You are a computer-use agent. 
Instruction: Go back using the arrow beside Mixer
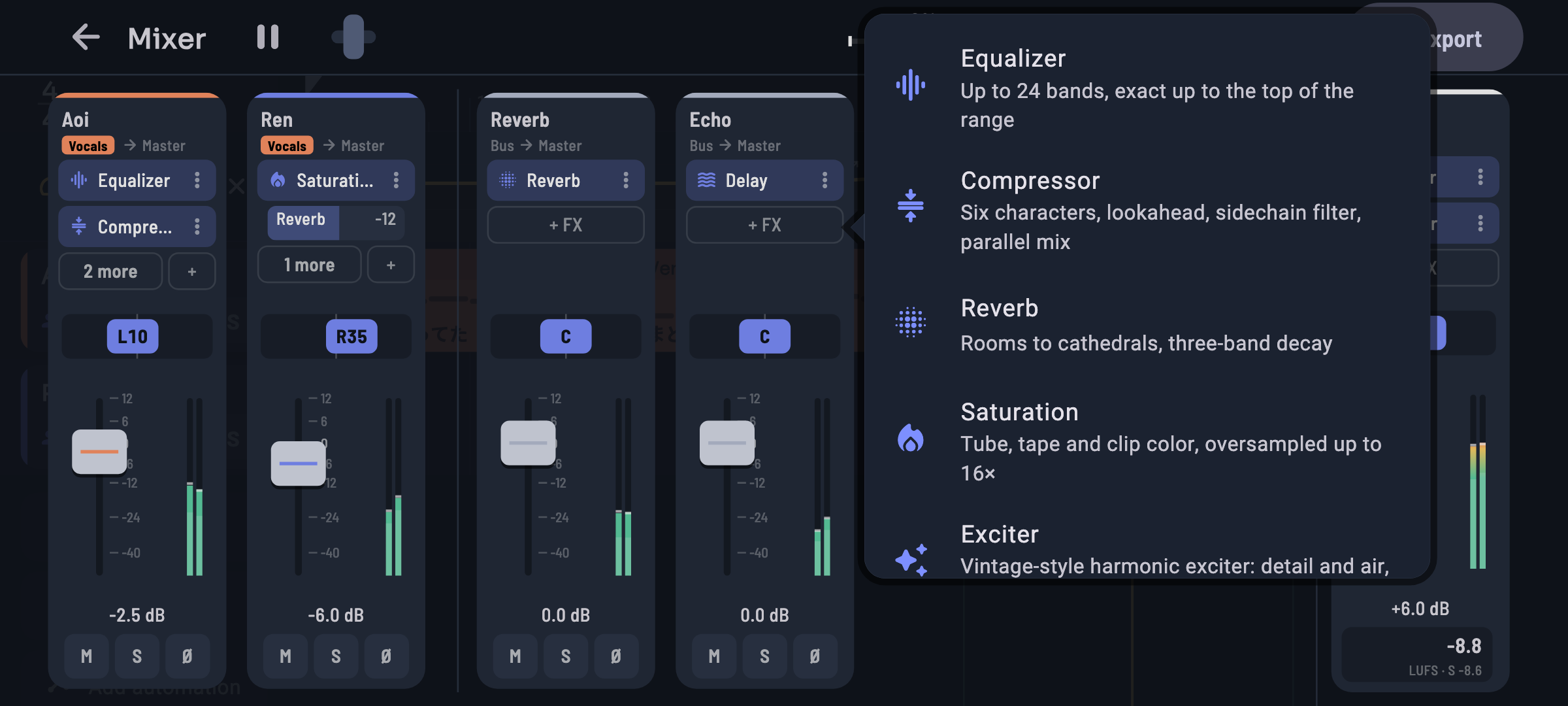[x=86, y=37]
